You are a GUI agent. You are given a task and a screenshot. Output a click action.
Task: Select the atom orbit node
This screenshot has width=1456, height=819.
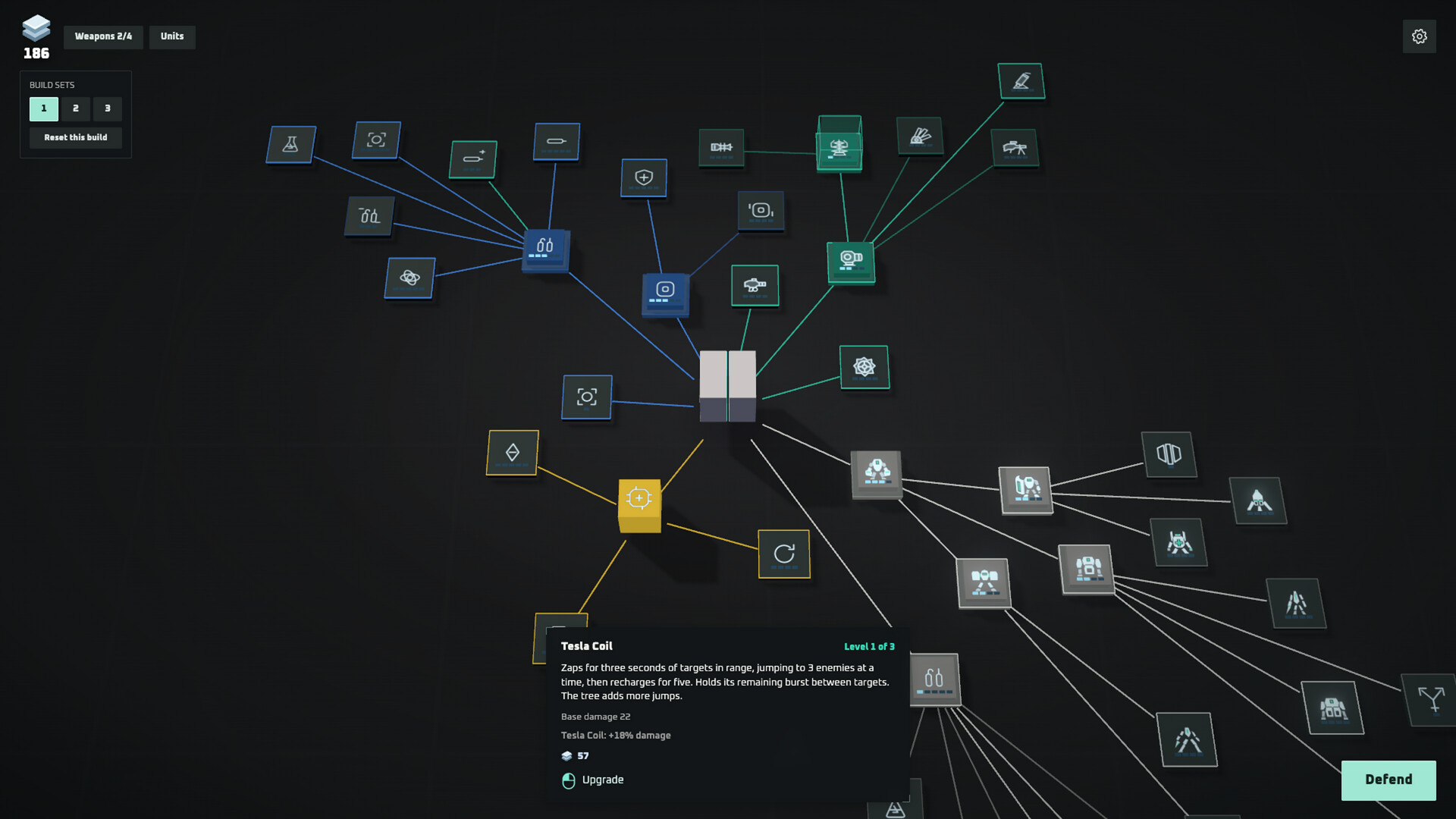[410, 278]
